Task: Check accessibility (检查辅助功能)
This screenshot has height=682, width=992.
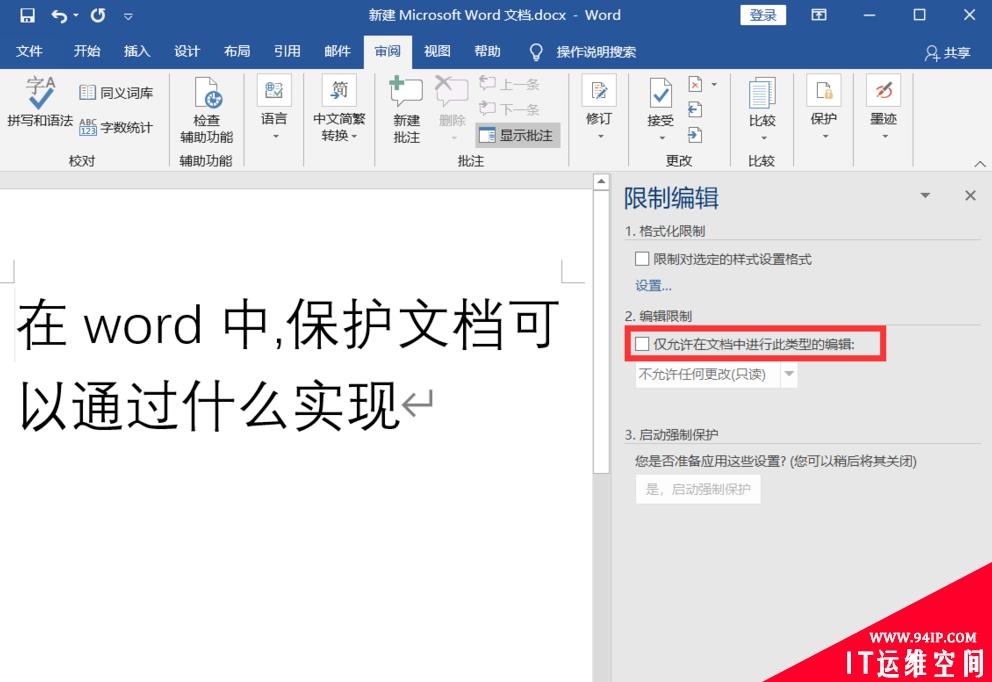Action: pyautogui.click(x=206, y=110)
